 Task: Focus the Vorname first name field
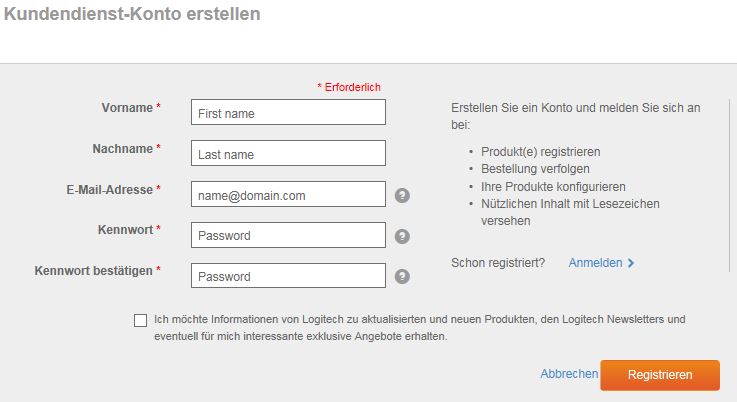[x=288, y=112]
